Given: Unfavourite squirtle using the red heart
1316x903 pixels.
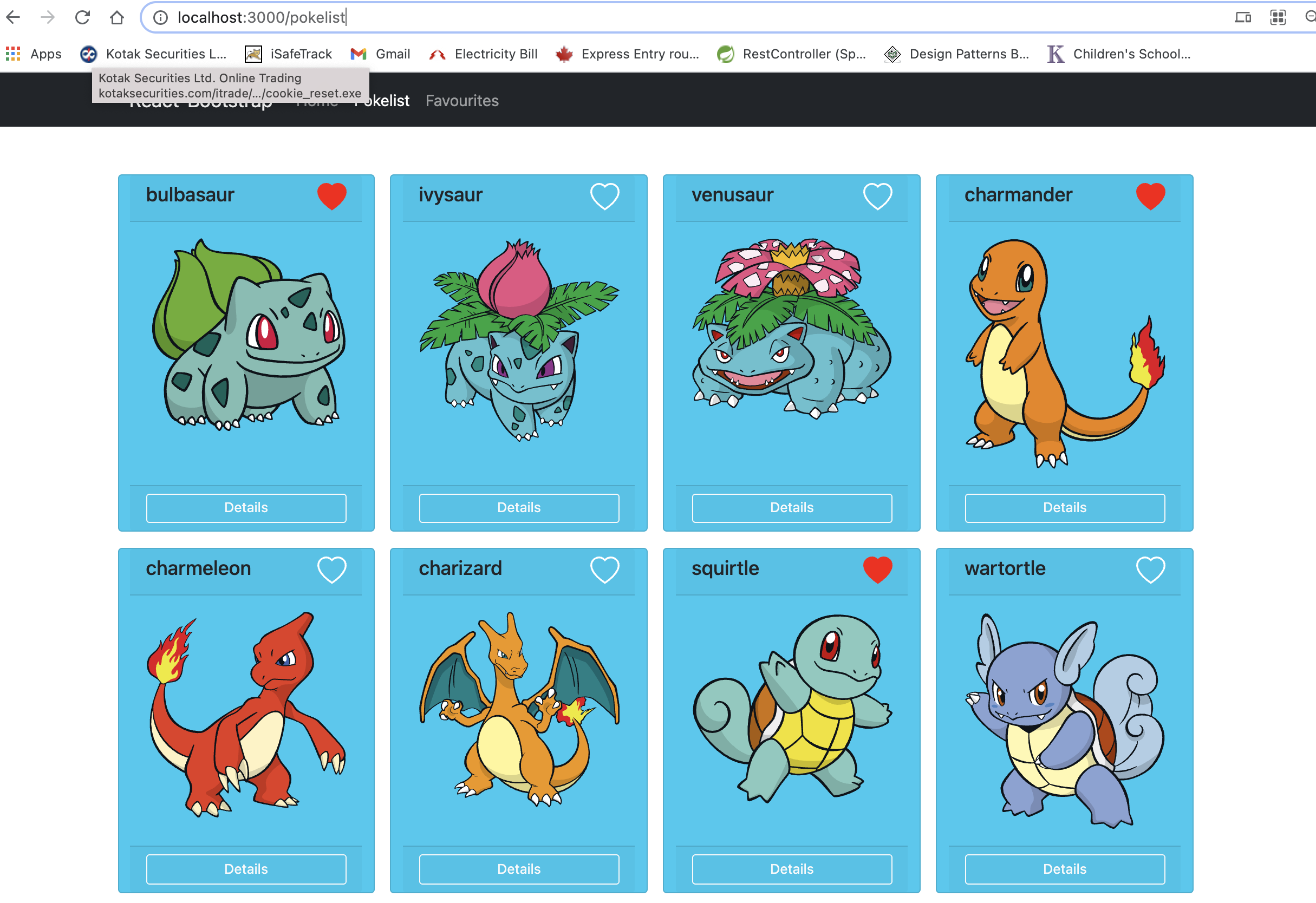Looking at the screenshot, I should coord(877,570).
